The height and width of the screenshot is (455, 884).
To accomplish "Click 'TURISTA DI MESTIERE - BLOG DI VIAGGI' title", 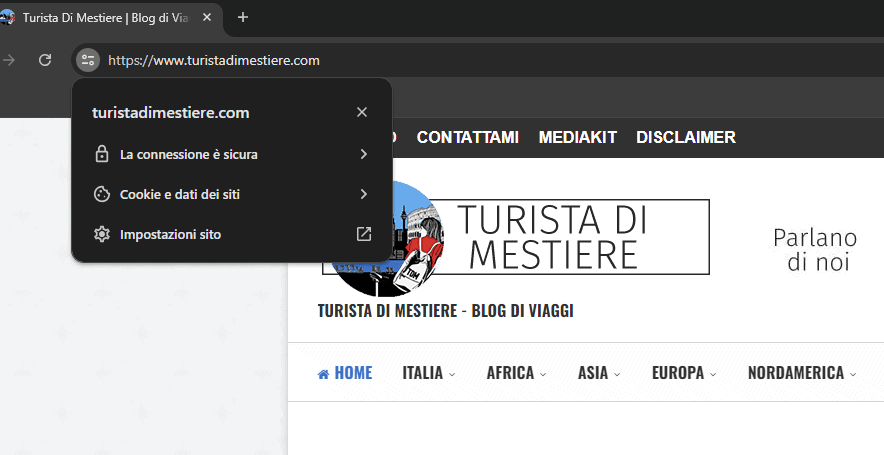I will (445, 311).
